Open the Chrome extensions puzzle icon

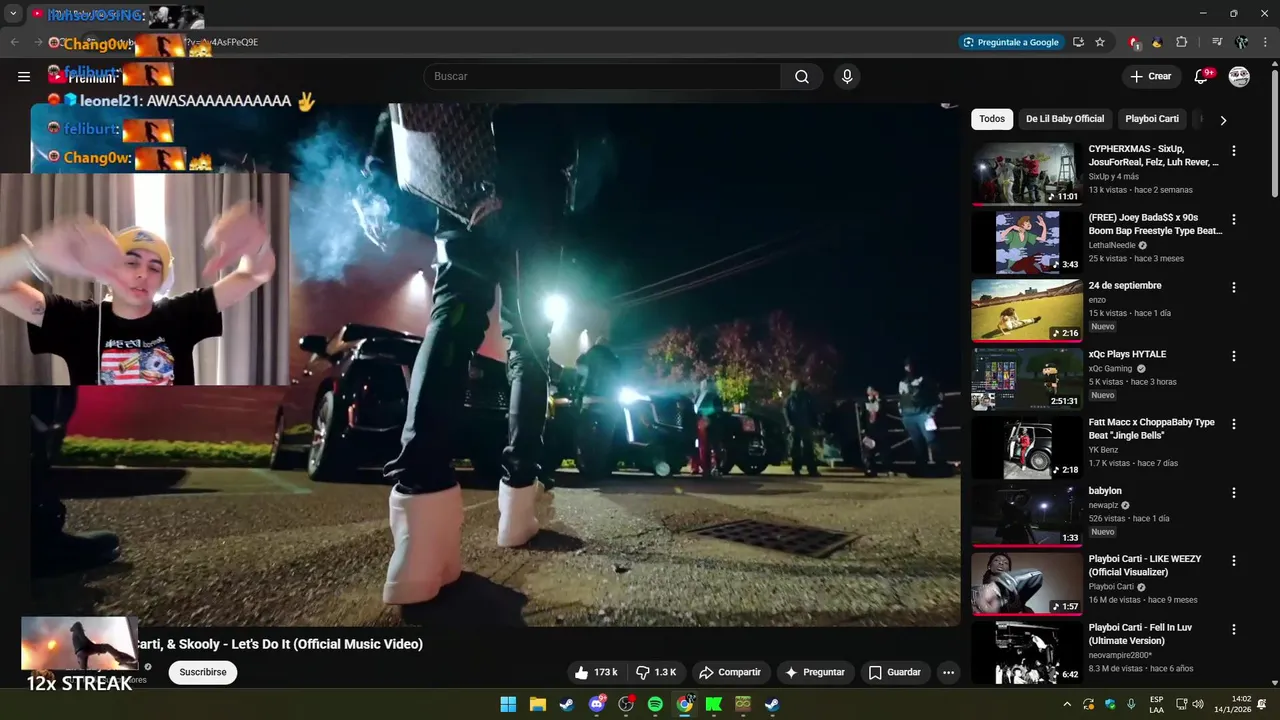click(1181, 42)
